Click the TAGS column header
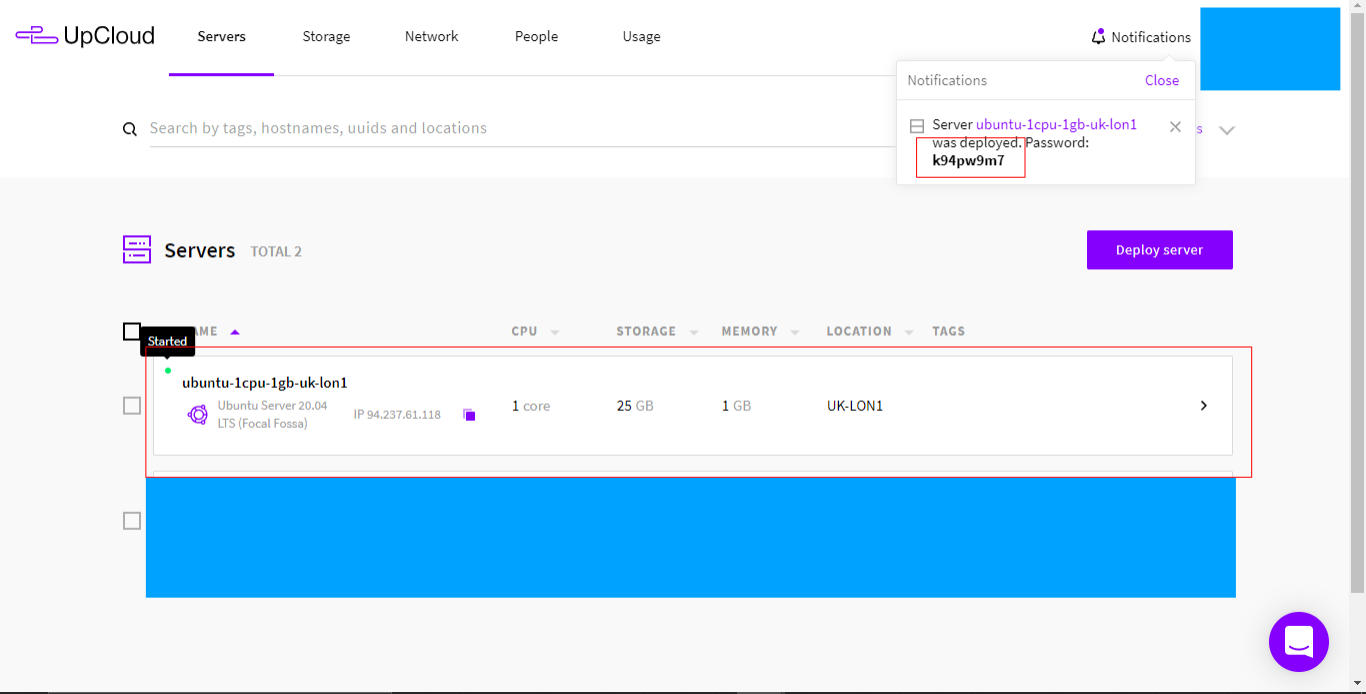This screenshot has width=1366, height=694. click(948, 331)
